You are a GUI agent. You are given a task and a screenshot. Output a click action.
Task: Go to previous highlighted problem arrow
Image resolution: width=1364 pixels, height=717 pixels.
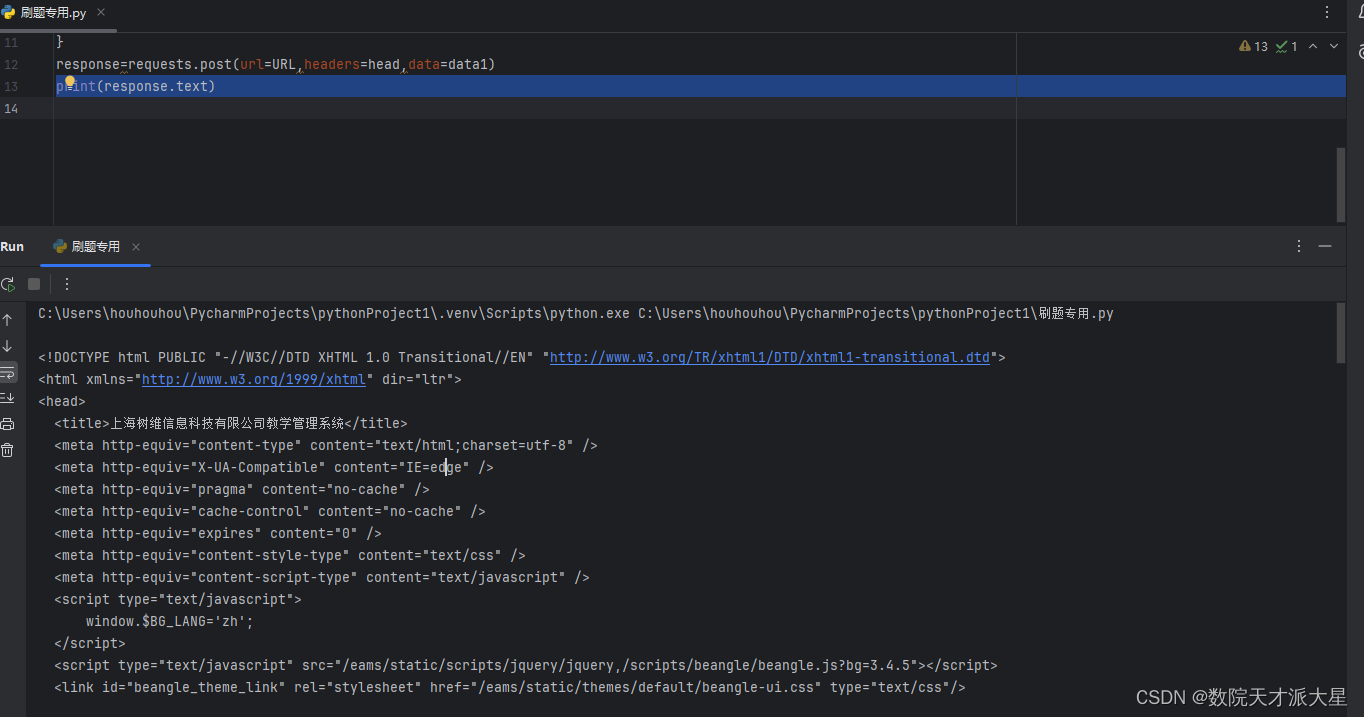coord(1313,46)
